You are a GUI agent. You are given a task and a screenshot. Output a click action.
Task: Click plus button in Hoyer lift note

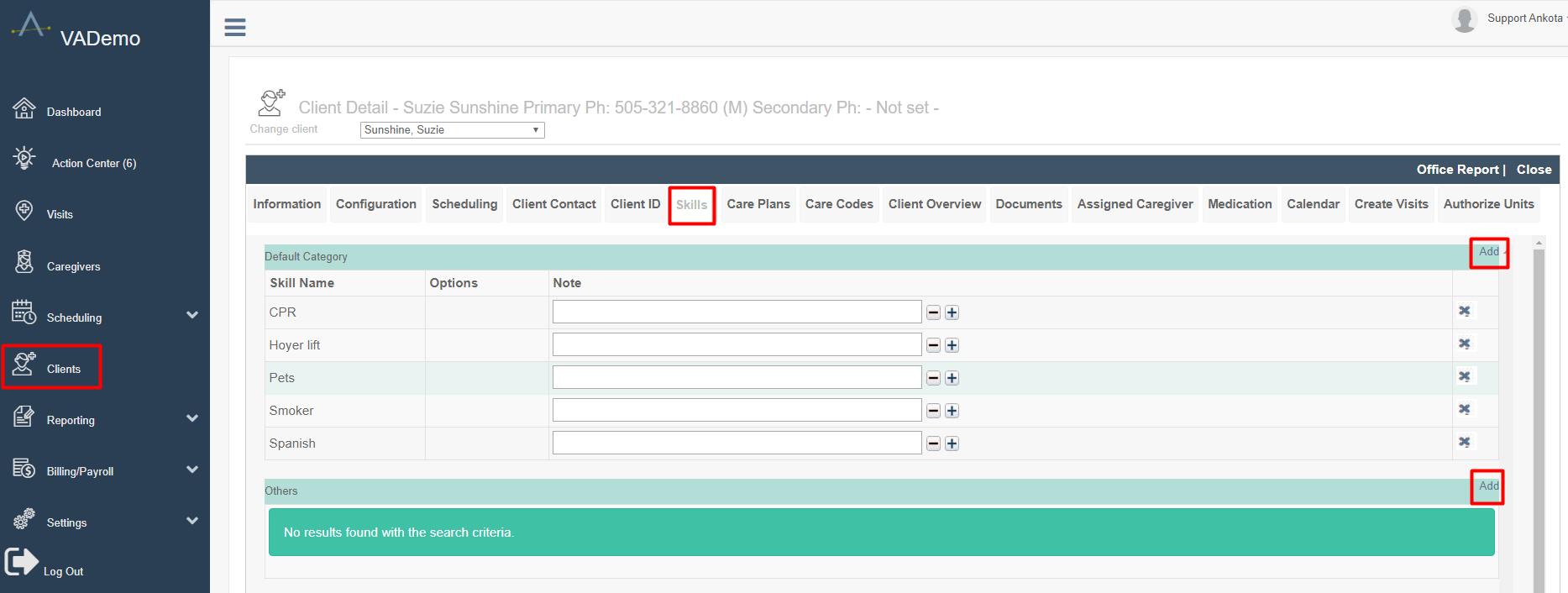952,345
